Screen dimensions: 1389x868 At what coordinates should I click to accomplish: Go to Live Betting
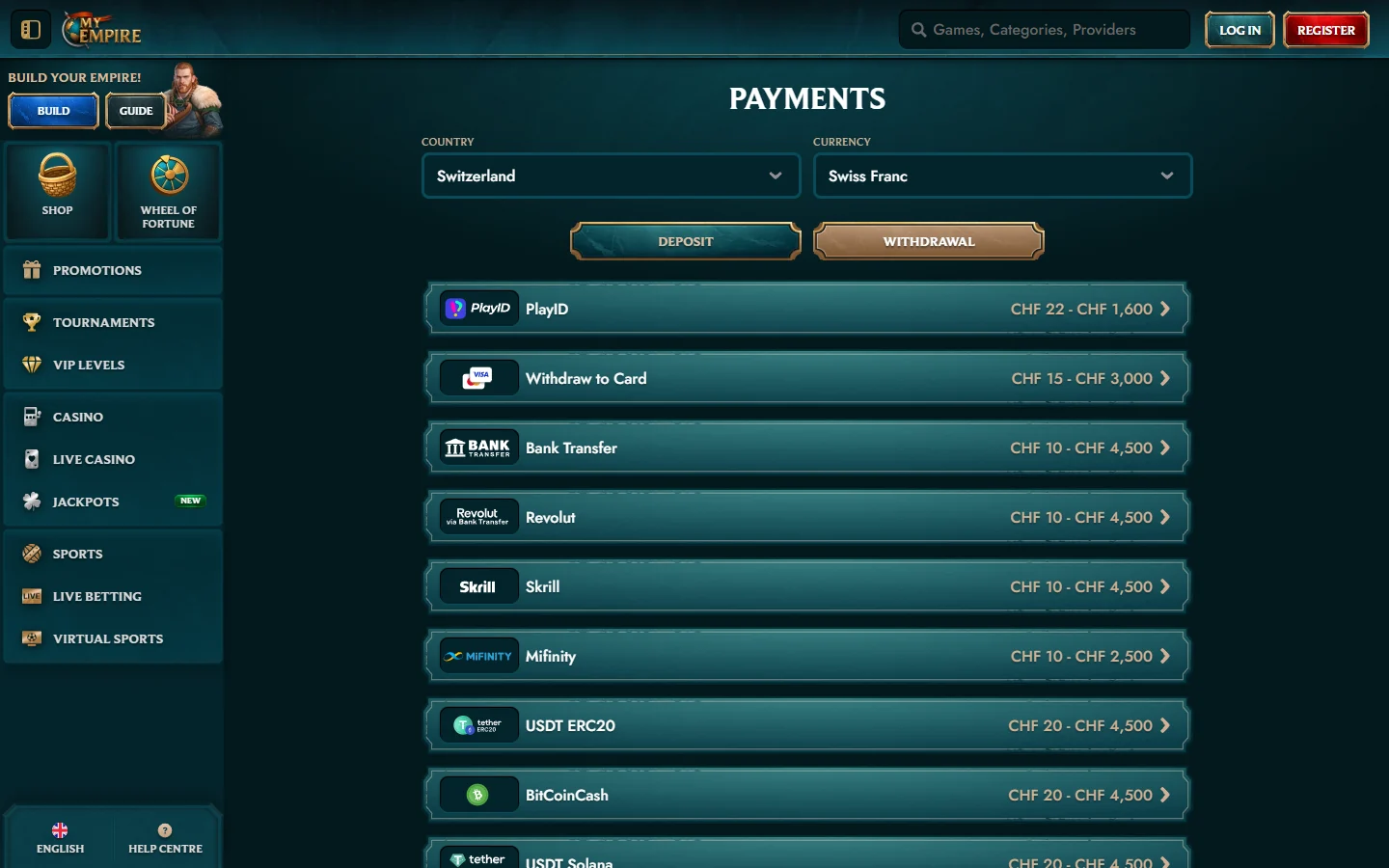113,596
